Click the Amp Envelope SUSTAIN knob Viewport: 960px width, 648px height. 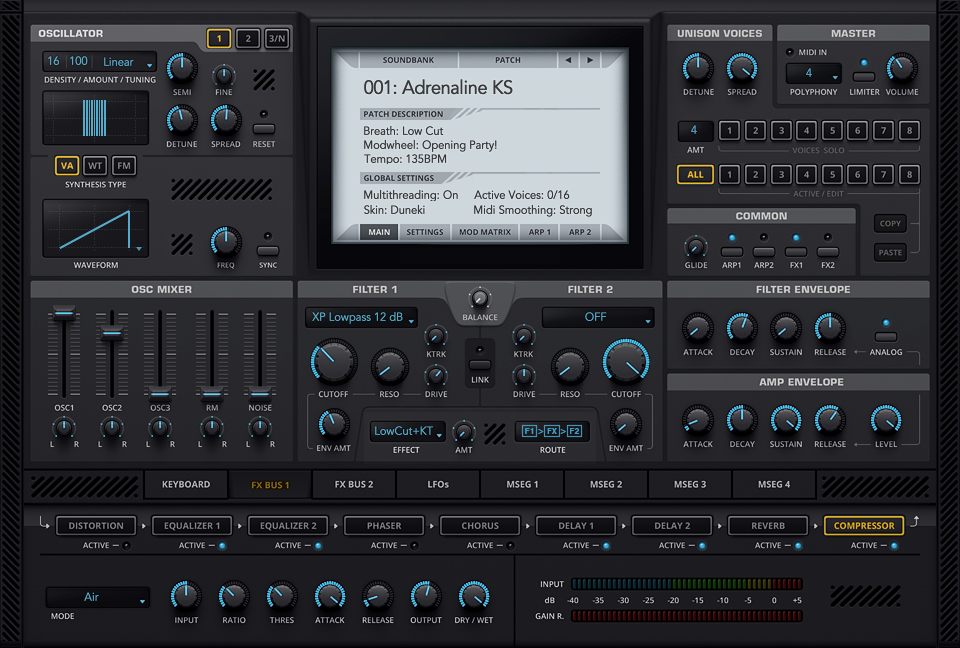point(786,421)
